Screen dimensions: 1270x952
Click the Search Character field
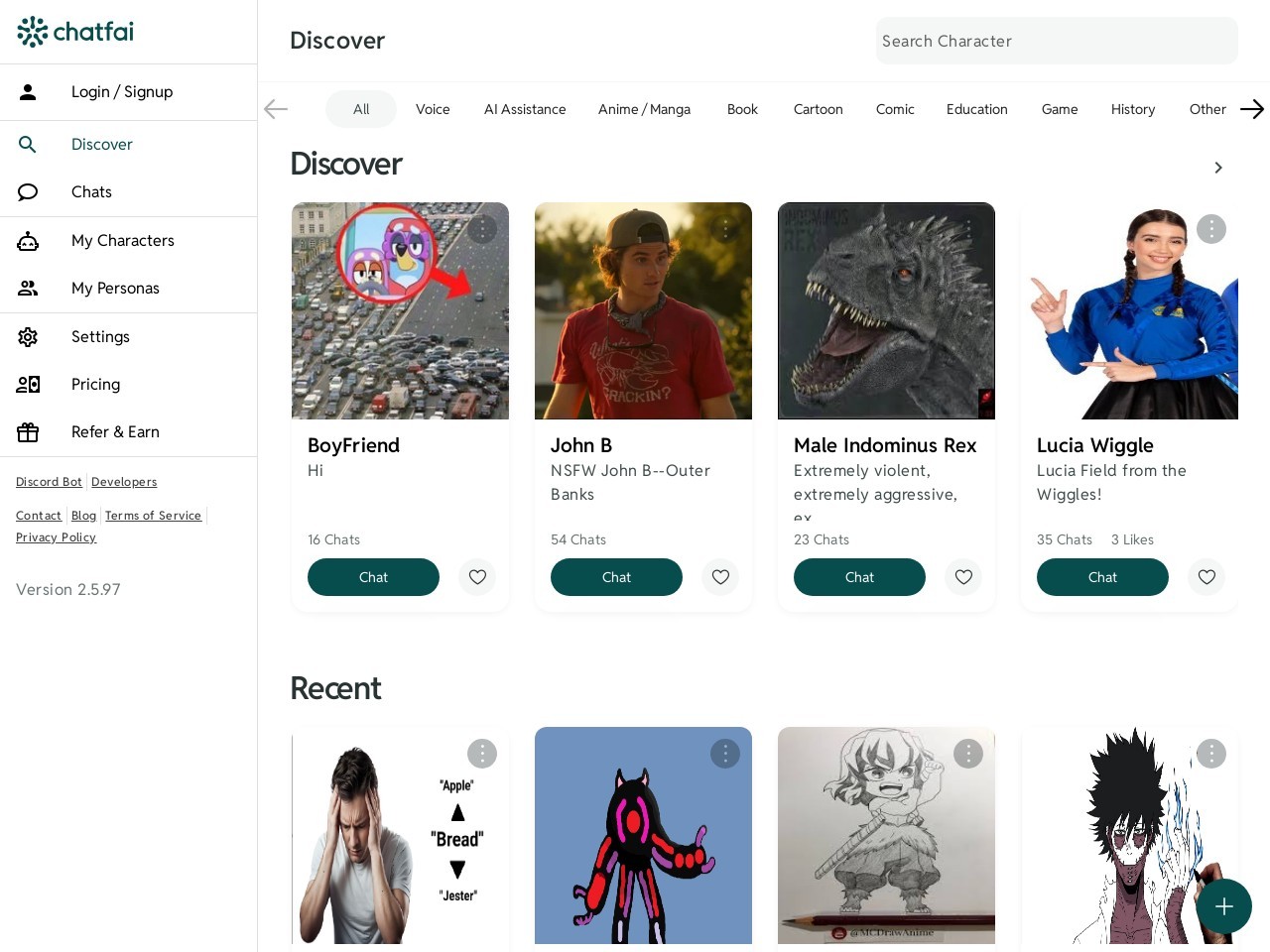tap(1057, 41)
